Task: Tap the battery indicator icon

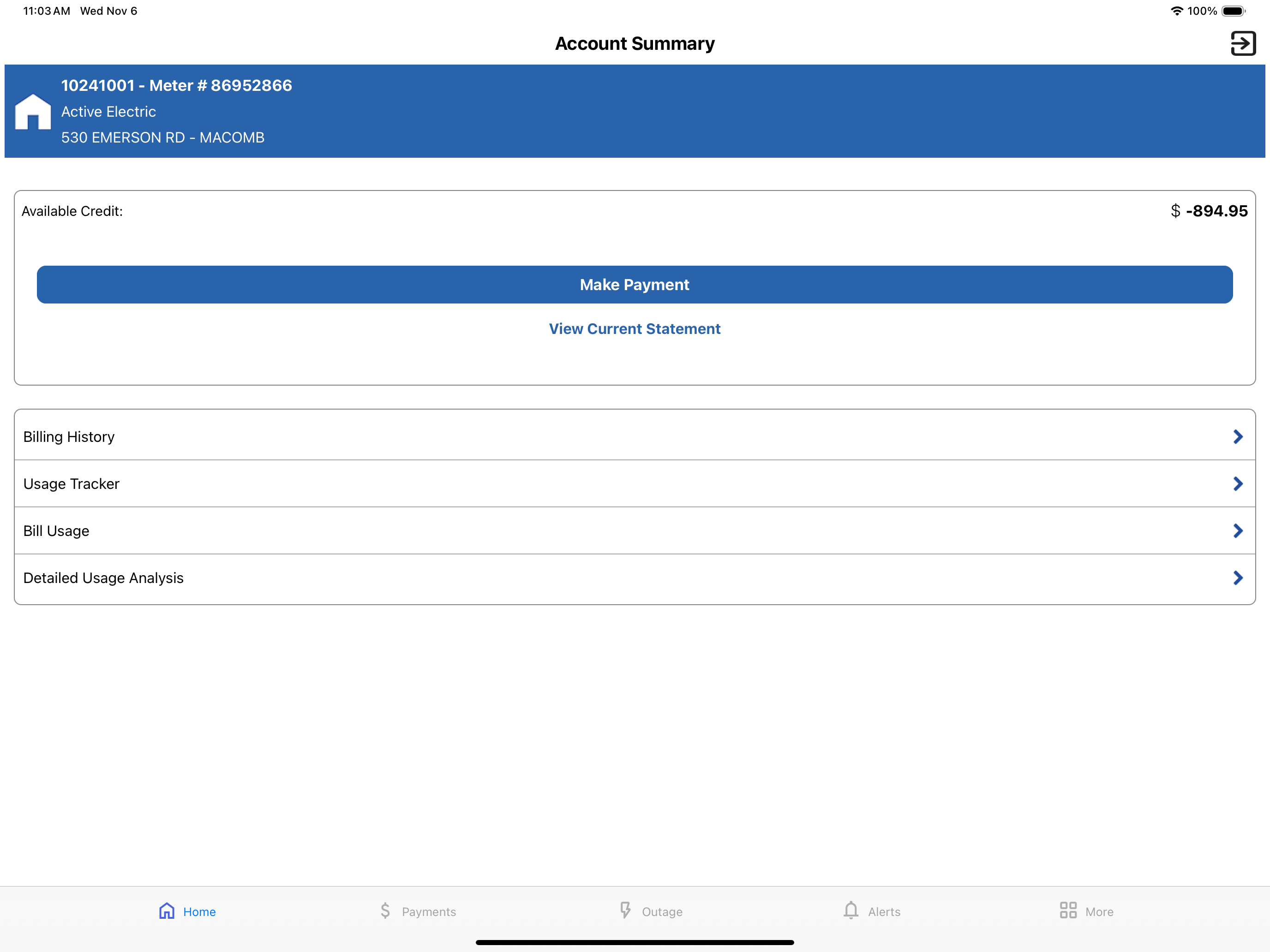Action: coord(1234,11)
